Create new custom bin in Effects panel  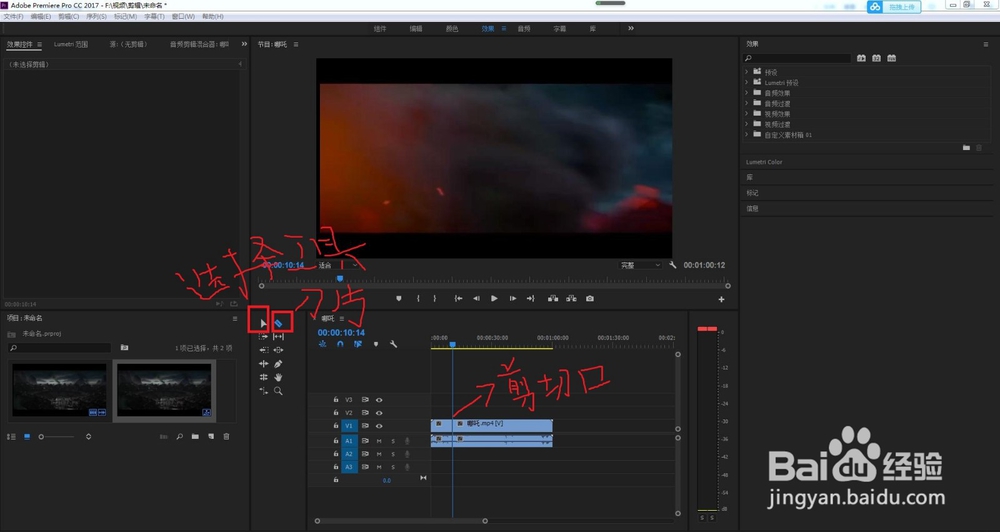pos(966,148)
